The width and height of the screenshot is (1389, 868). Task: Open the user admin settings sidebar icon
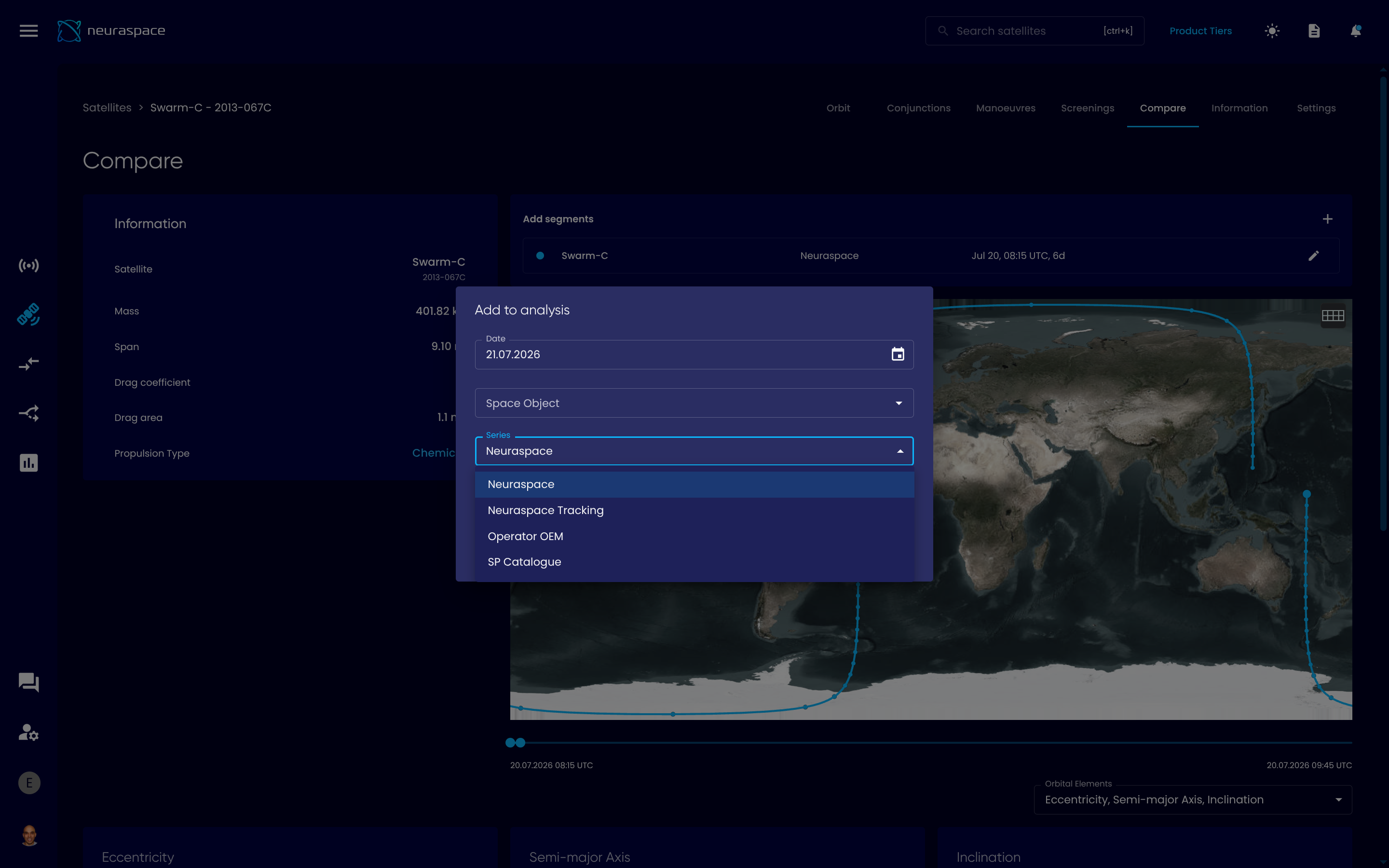tap(29, 732)
